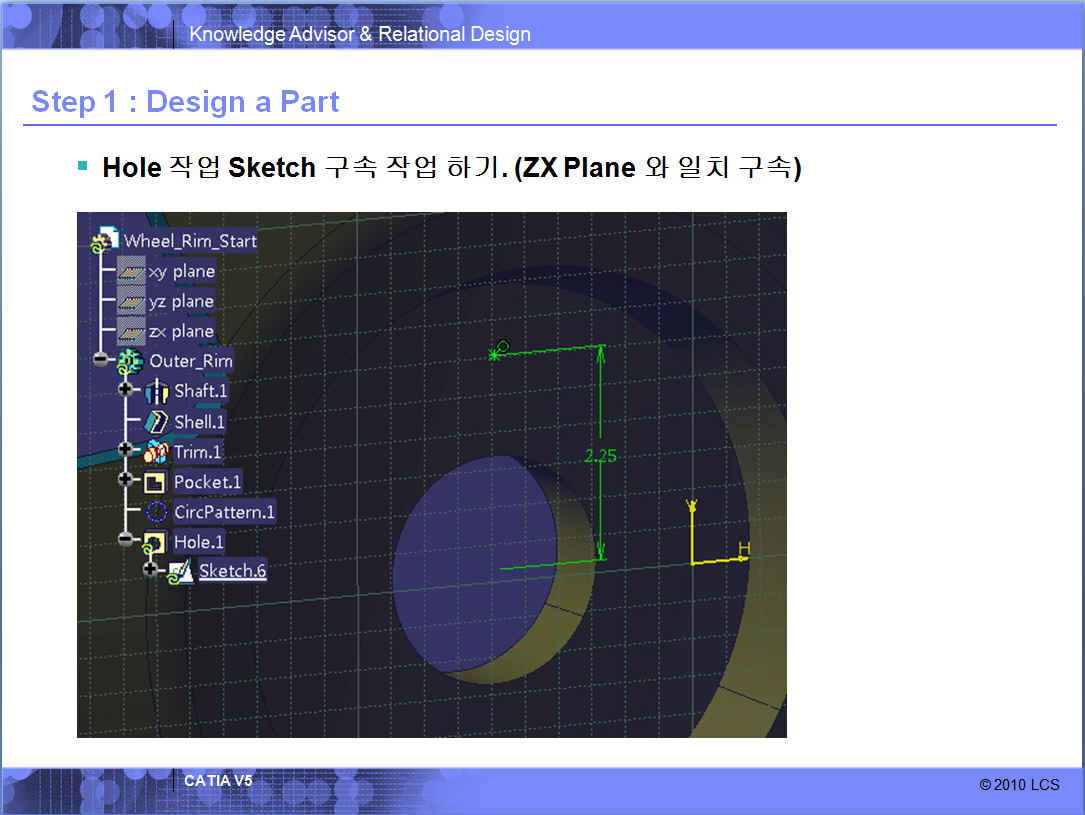Click the xy plane icon
Image resolution: width=1085 pixels, height=815 pixels.
pyautogui.click(x=131, y=272)
